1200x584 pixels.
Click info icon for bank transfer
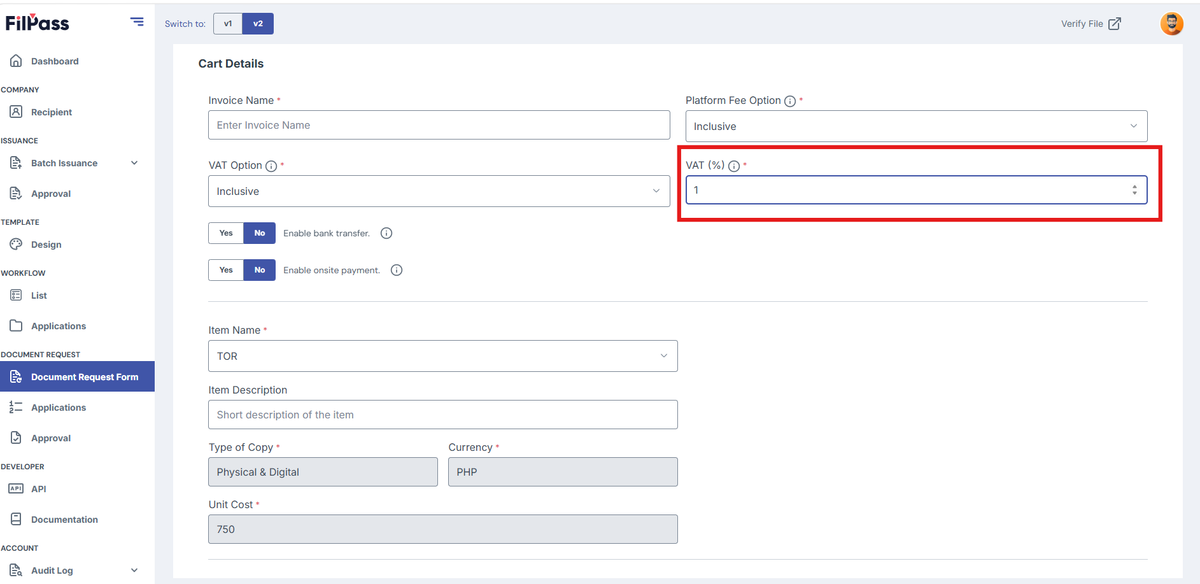point(386,233)
